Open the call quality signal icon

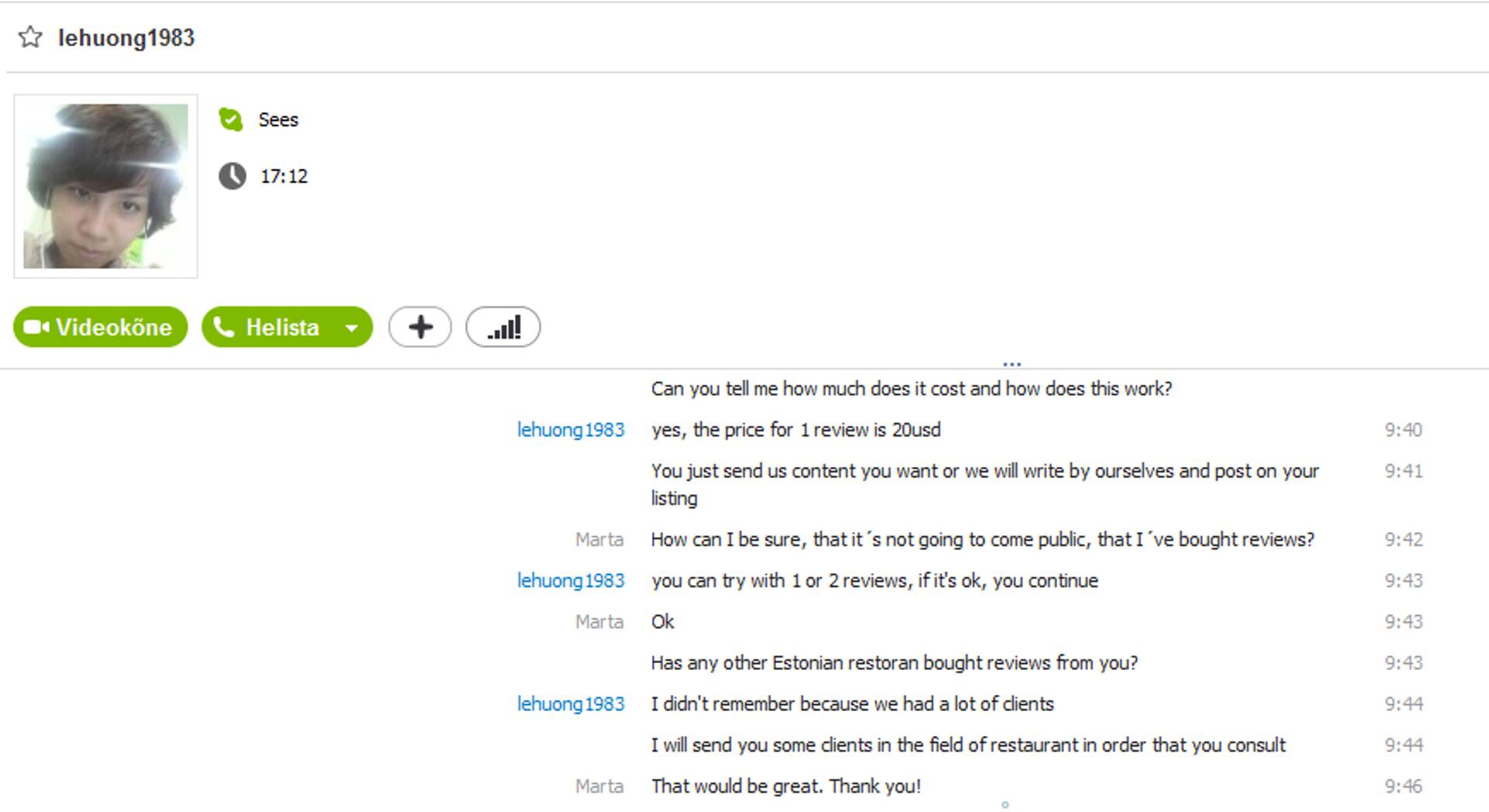tap(503, 327)
